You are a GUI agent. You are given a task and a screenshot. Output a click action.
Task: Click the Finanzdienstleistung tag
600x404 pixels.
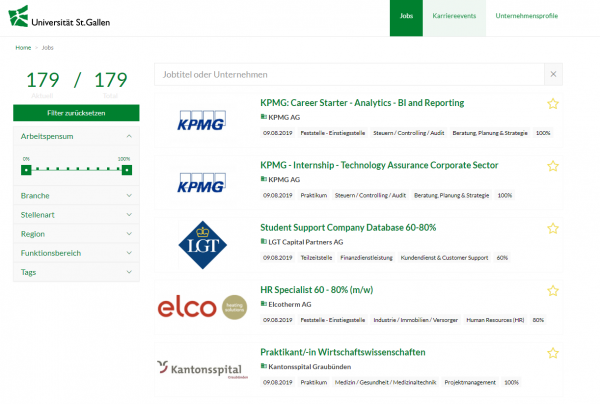tap(367, 258)
